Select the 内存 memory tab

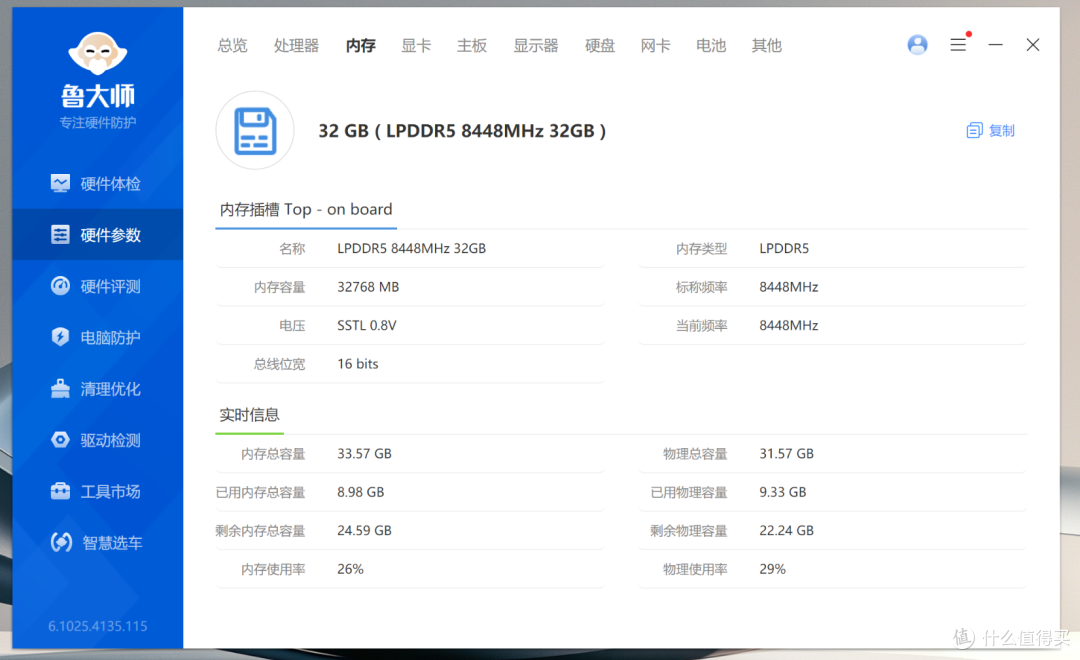[360, 45]
